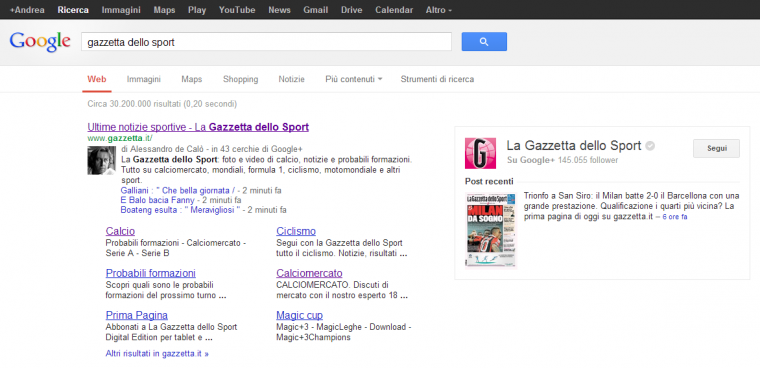Open the Calcio sitelink
Screen dimensions: 760x368
[x=120, y=231]
